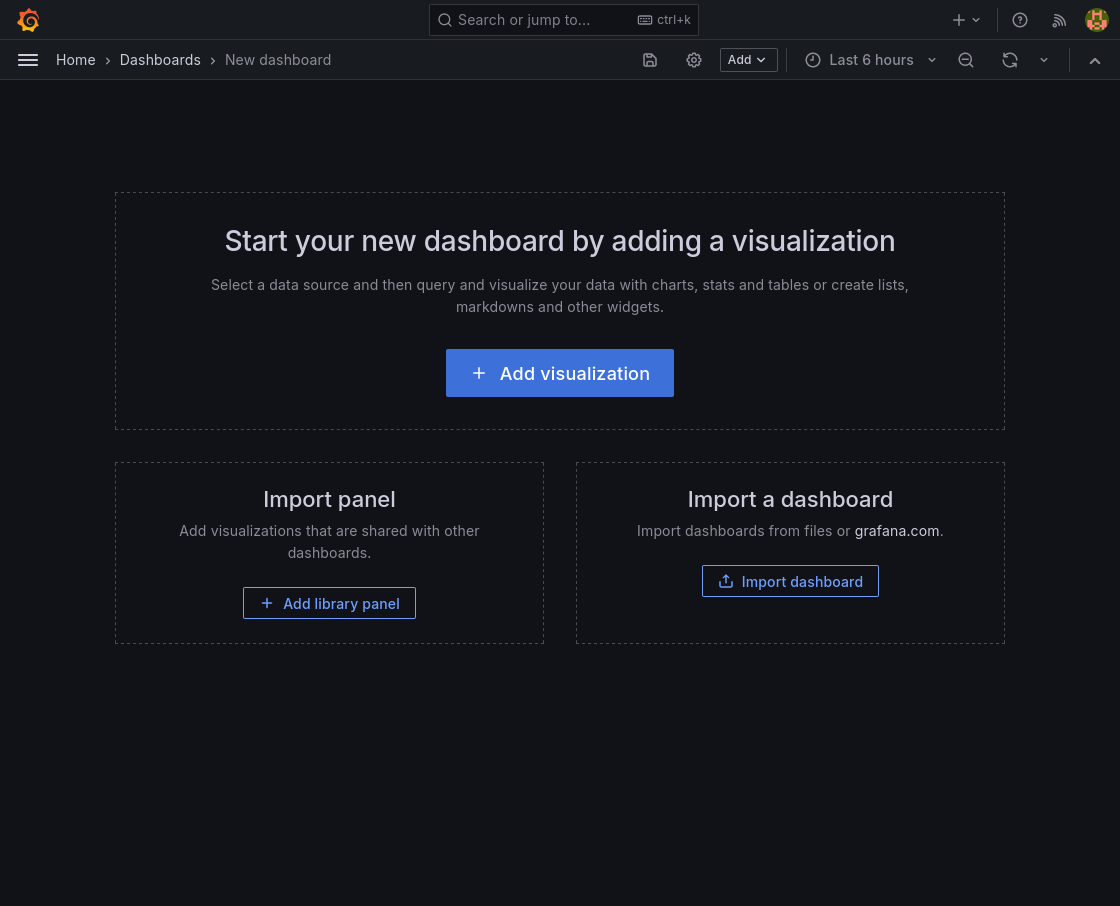Open the hamburger navigation menu
This screenshot has width=1120, height=906.
(x=28, y=60)
